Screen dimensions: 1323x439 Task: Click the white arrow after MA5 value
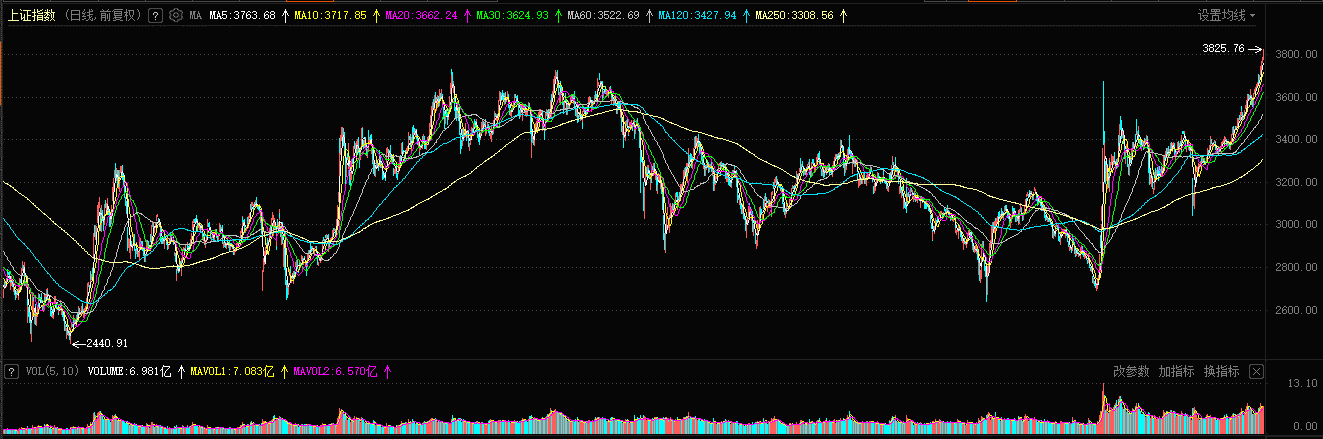pyautogui.click(x=285, y=16)
